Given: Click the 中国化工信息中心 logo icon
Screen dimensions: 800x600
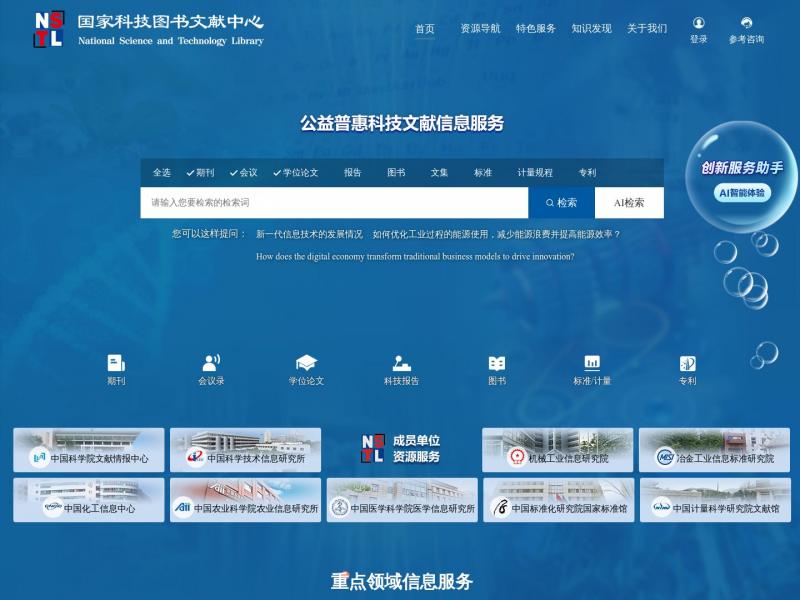Looking at the screenshot, I should coord(53,508).
